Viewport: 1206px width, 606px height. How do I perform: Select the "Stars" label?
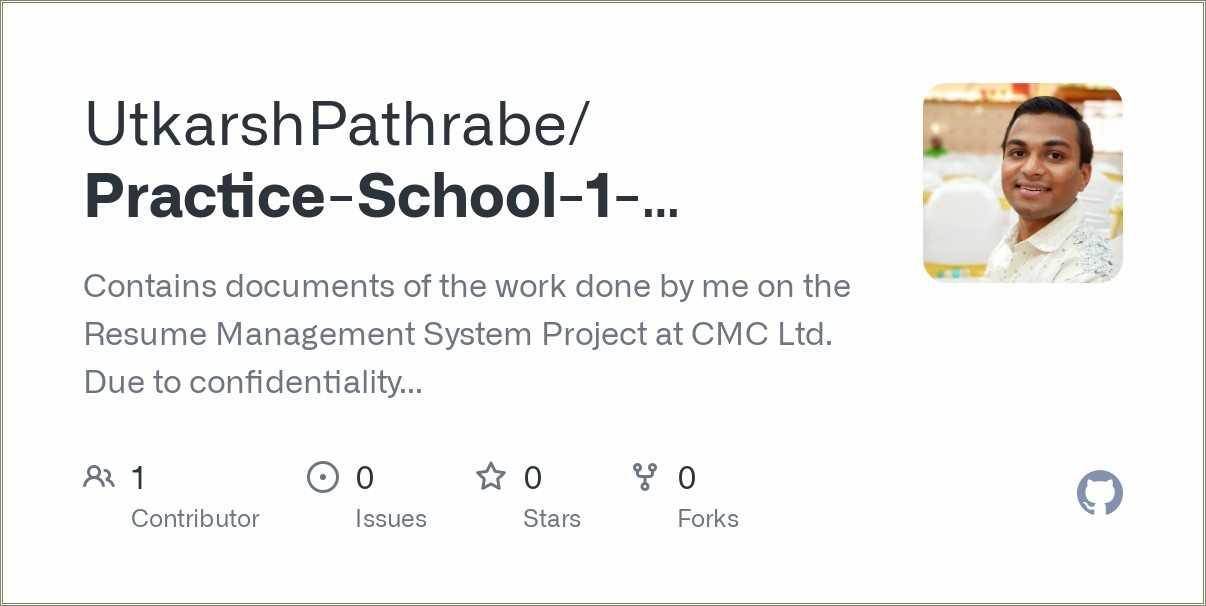[x=552, y=519]
